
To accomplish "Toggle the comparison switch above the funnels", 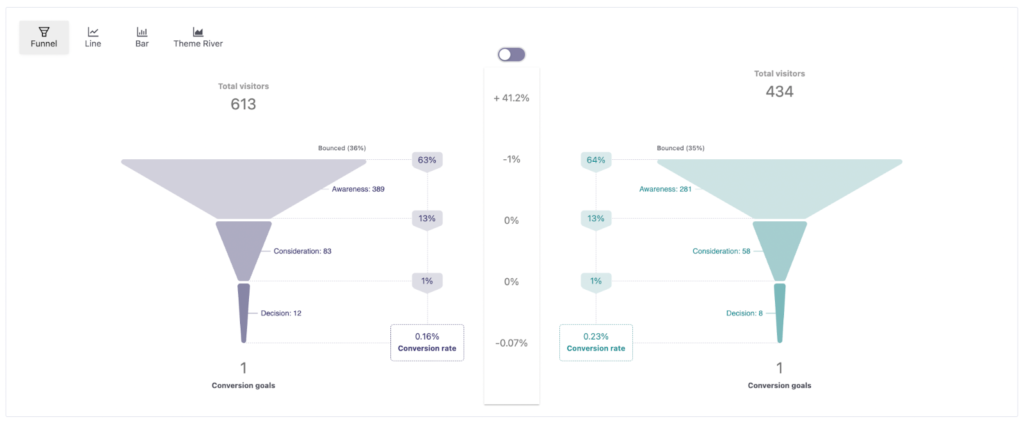I will pos(511,54).
